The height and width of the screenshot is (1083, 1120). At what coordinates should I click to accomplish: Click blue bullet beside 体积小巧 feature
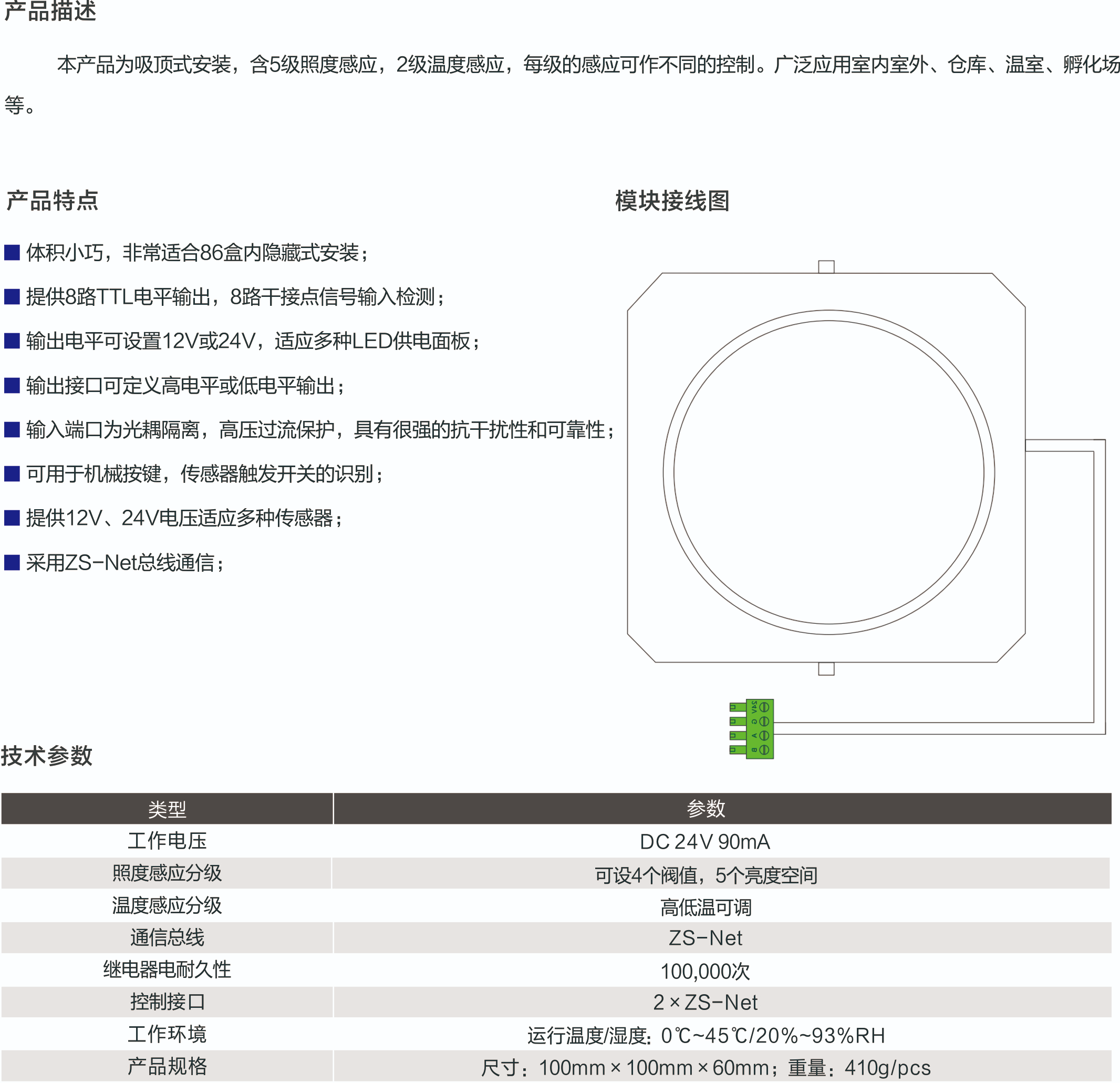tap(12, 252)
